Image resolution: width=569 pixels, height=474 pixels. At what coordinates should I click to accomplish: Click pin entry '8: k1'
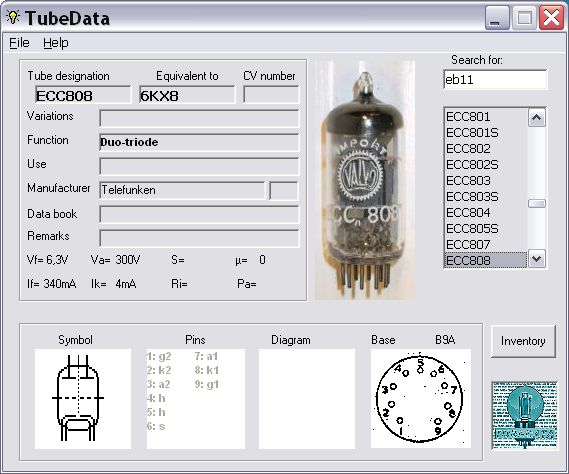[x=207, y=370]
